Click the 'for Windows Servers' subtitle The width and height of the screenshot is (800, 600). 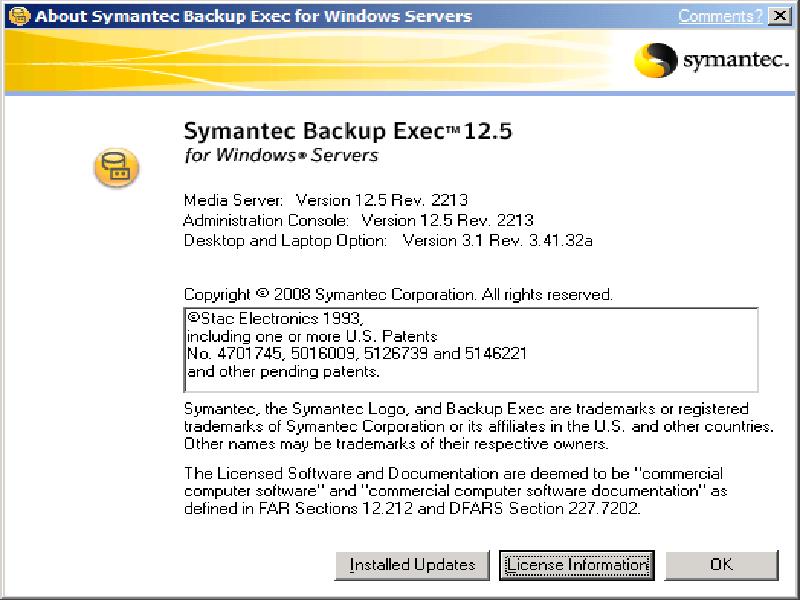pos(281,156)
